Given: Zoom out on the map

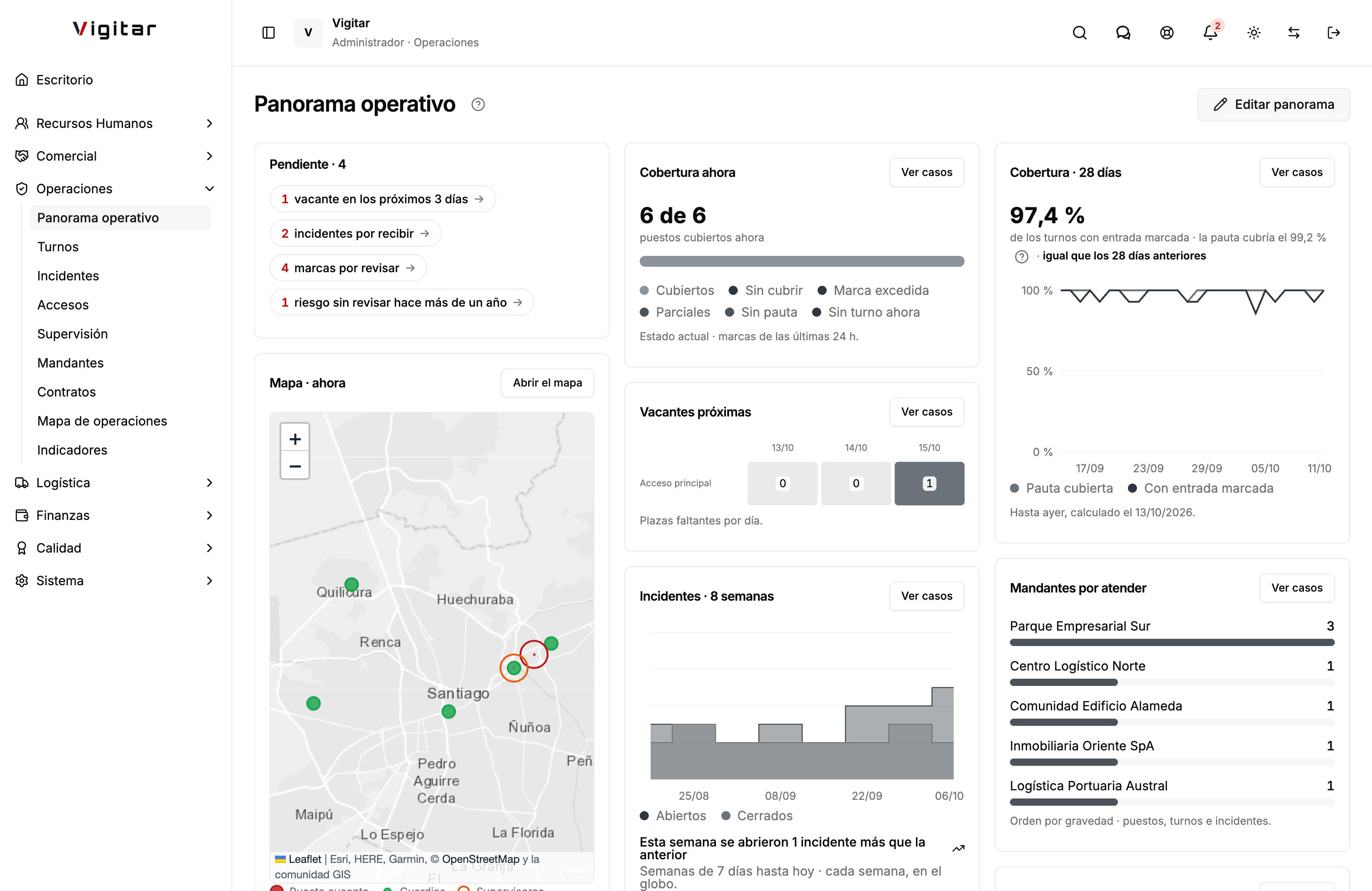Looking at the screenshot, I should coord(295,466).
